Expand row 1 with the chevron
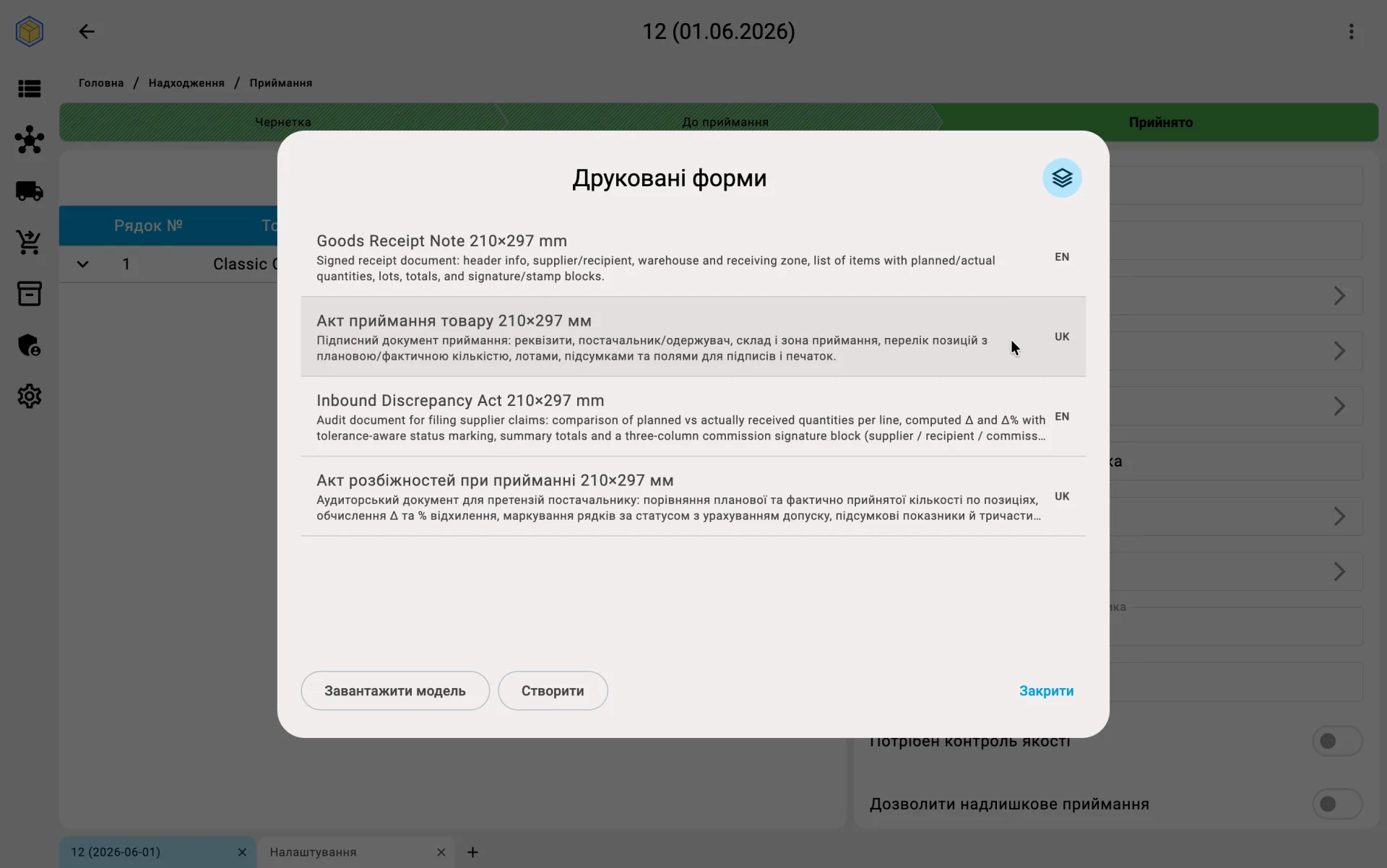Viewport: 1387px width, 868px height. pos(83,264)
